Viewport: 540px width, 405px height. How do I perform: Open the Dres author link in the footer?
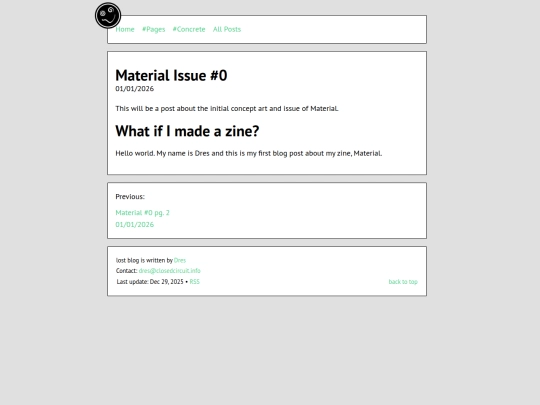tap(180, 260)
